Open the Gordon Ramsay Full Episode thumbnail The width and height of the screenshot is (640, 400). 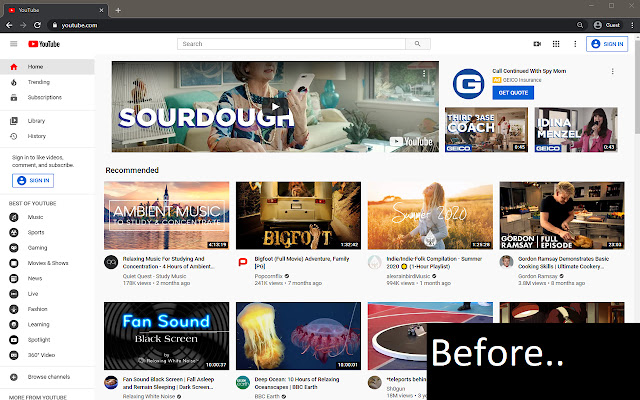pos(562,216)
